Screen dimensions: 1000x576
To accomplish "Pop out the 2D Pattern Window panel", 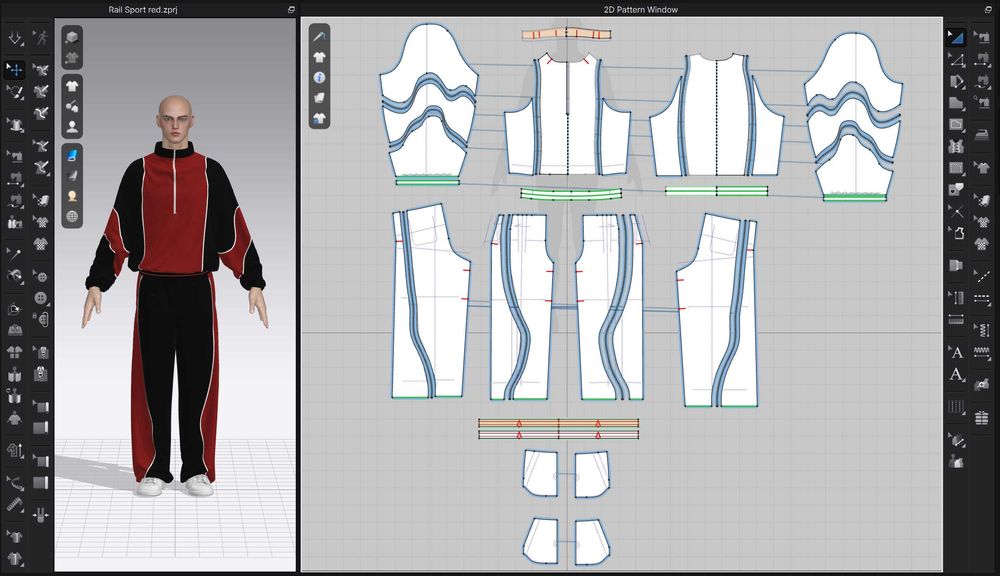I will click(989, 9).
